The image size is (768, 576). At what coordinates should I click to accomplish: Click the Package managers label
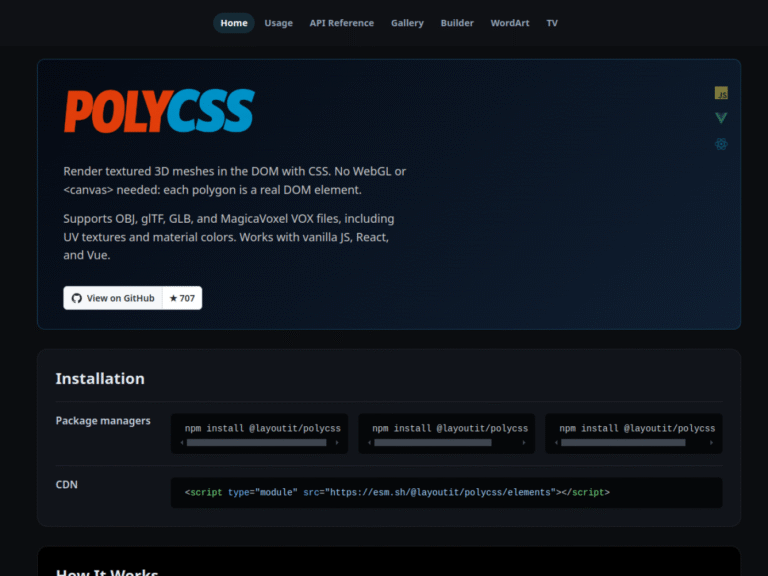click(x=103, y=421)
